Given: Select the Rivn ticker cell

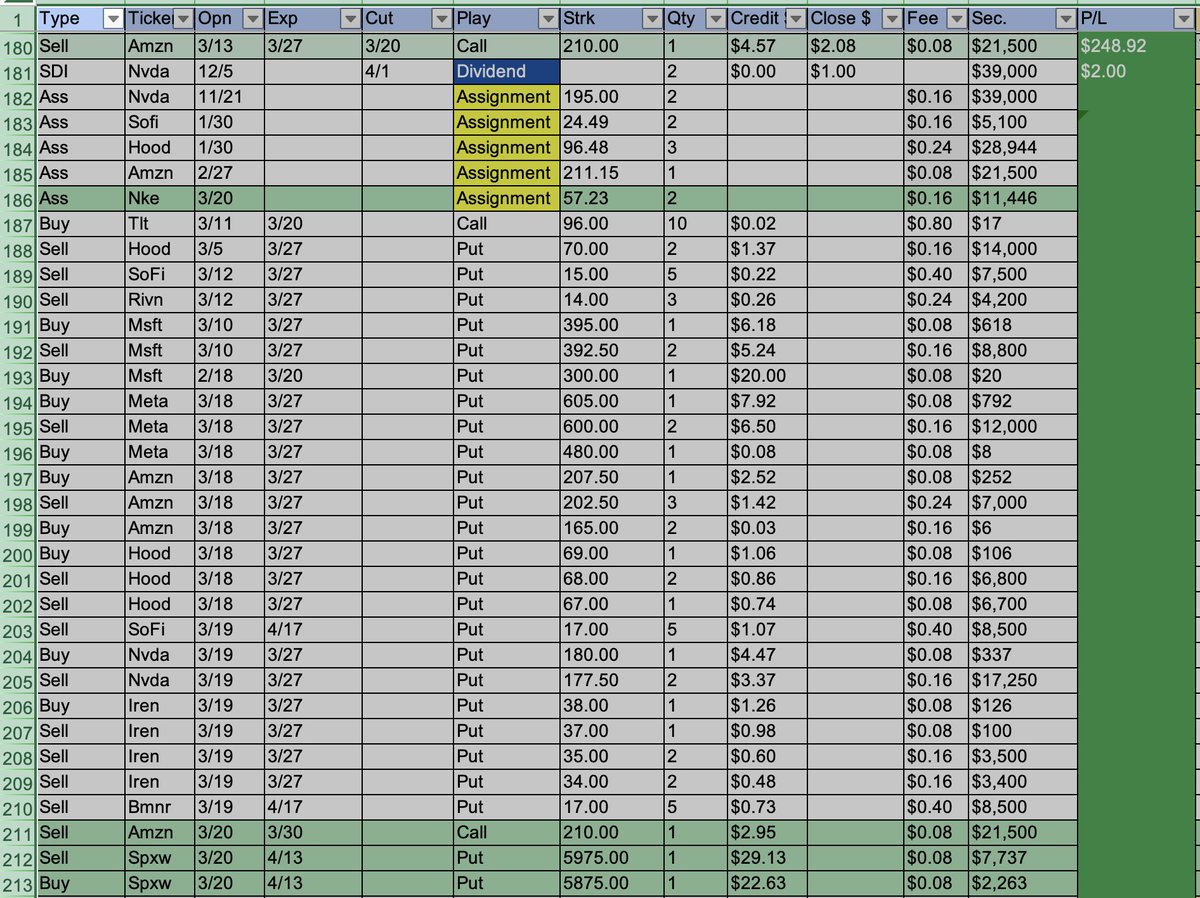Looking at the screenshot, I should (160, 300).
